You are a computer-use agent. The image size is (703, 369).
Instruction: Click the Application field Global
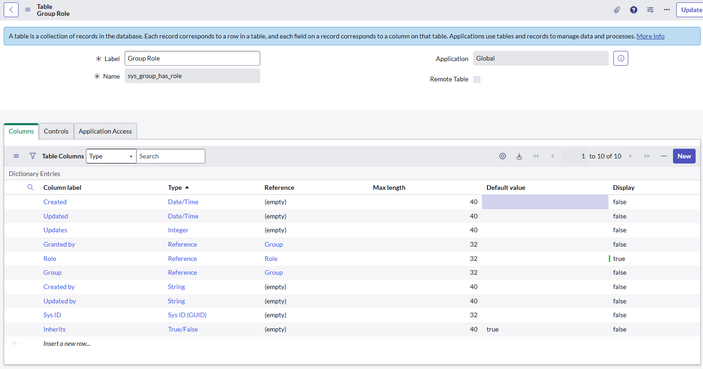(x=541, y=58)
